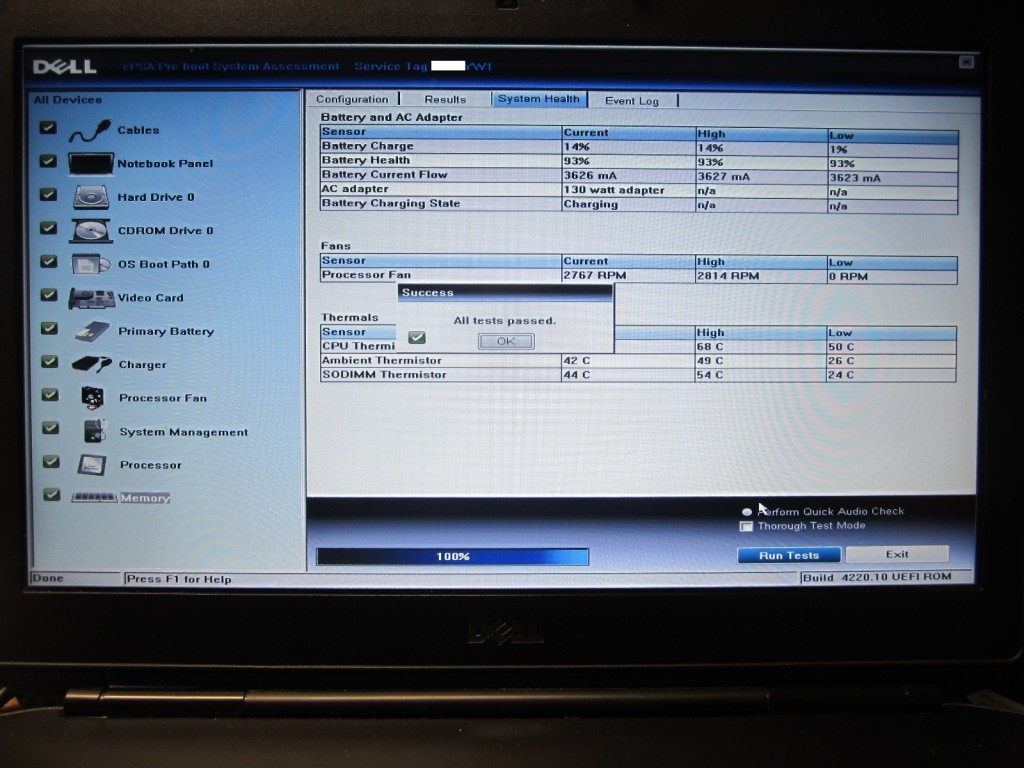This screenshot has width=1024, height=768.
Task: Click the Video Card icon
Action: [91, 298]
